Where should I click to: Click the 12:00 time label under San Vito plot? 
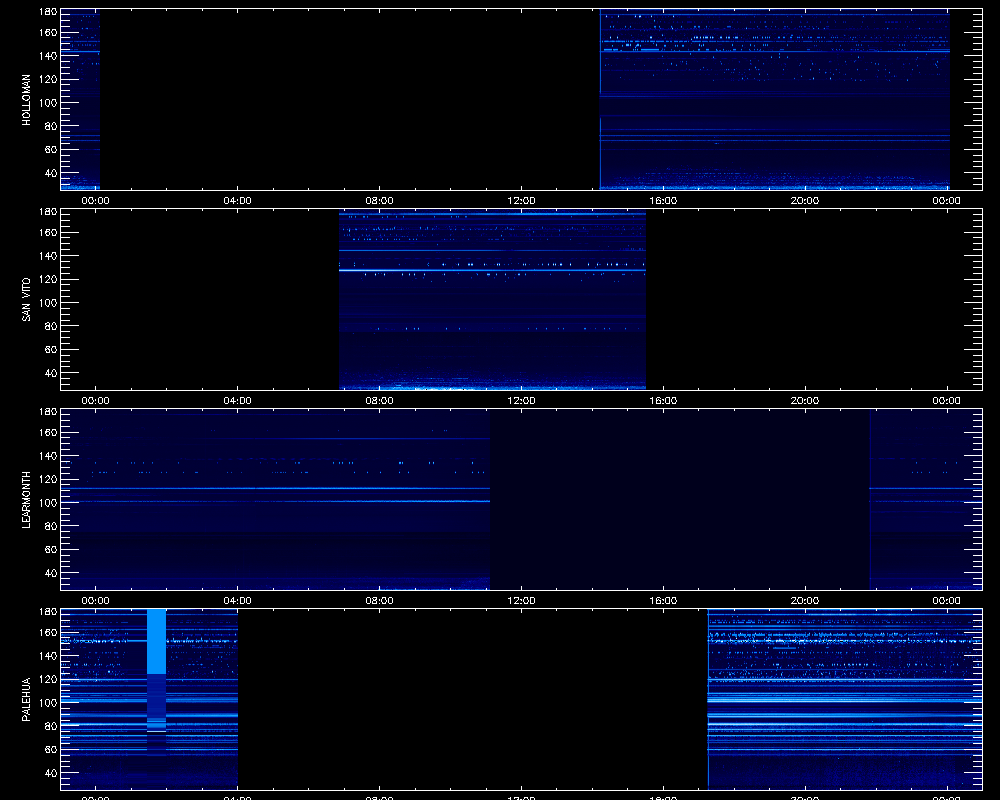521,401
